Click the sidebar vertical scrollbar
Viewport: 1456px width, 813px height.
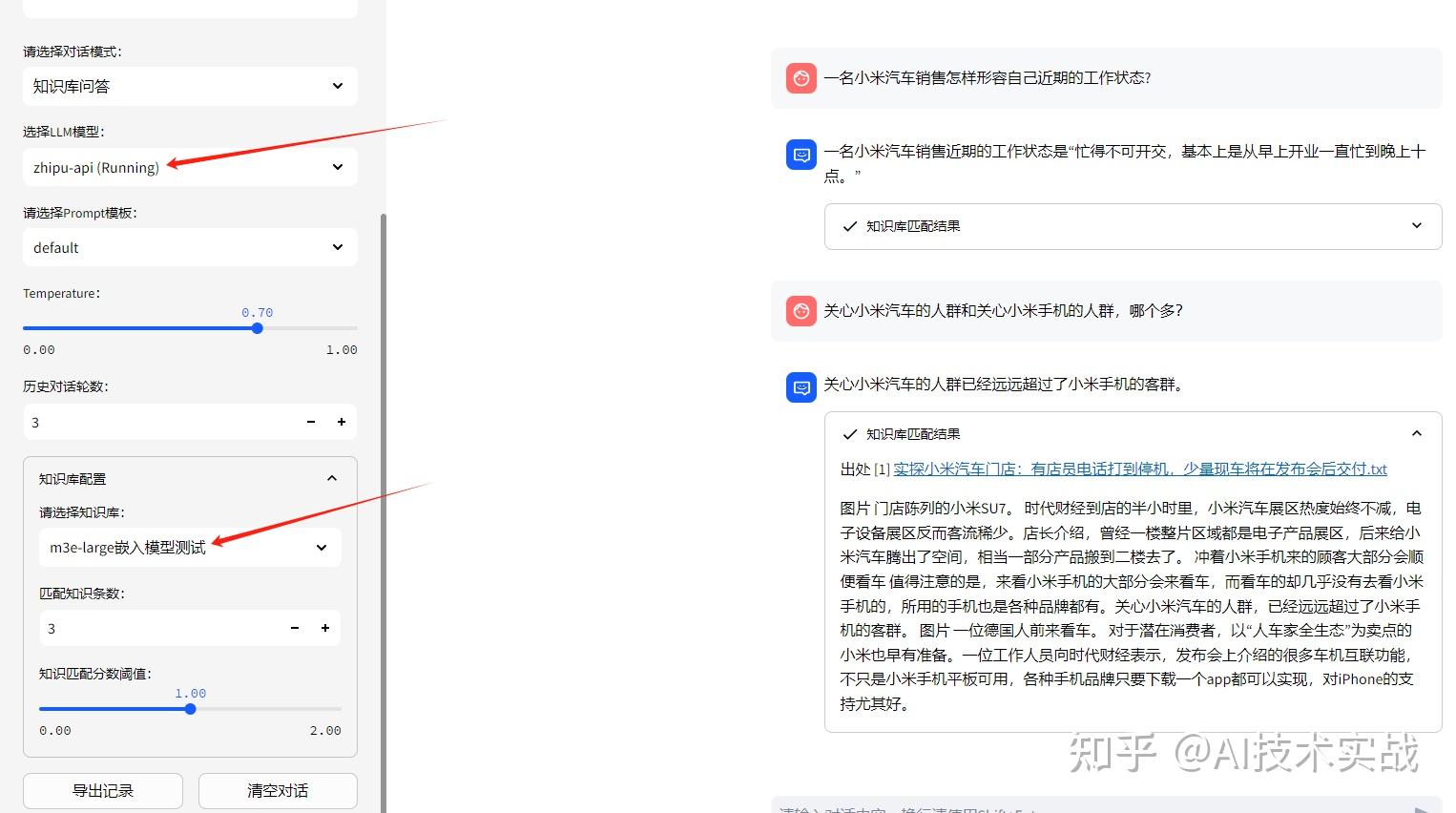tap(384, 512)
